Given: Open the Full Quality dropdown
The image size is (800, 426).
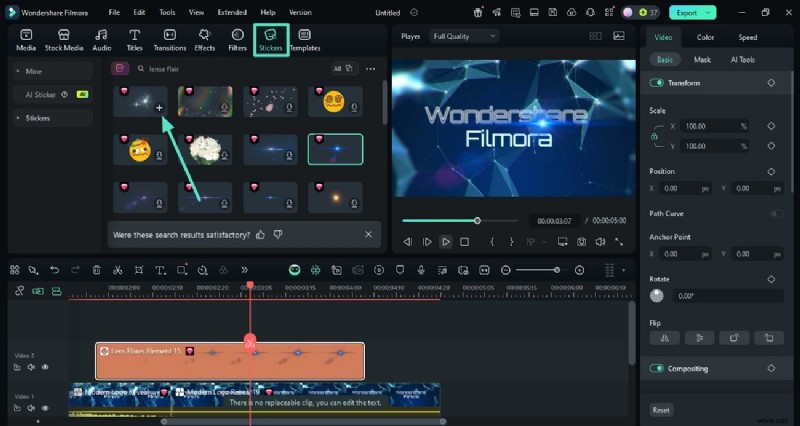Looking at the screenshot, I should 464,36.
